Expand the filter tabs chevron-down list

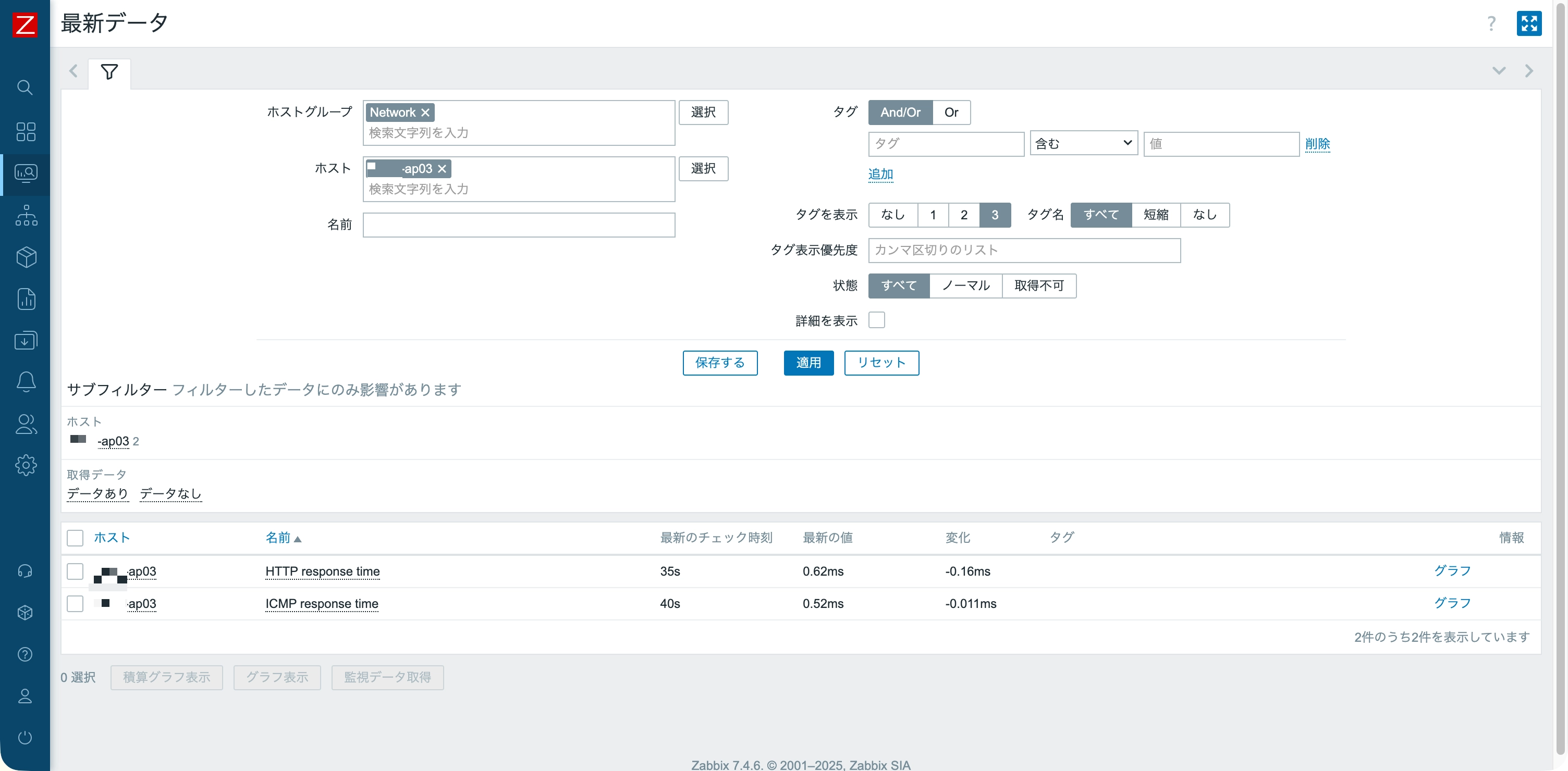click(x=1499, y=71)
